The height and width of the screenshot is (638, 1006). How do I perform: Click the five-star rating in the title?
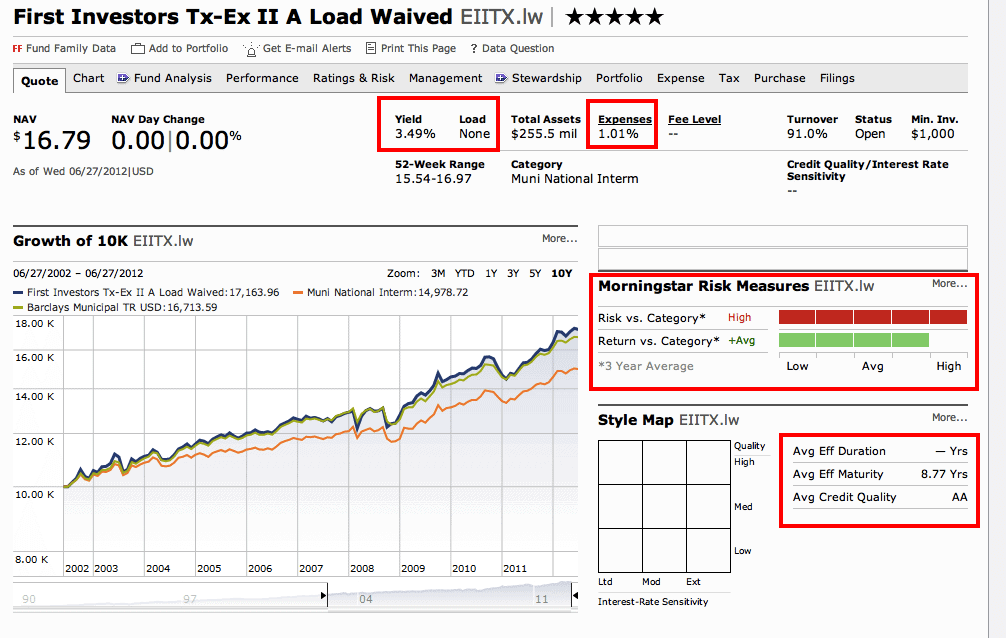click(614, 17)
